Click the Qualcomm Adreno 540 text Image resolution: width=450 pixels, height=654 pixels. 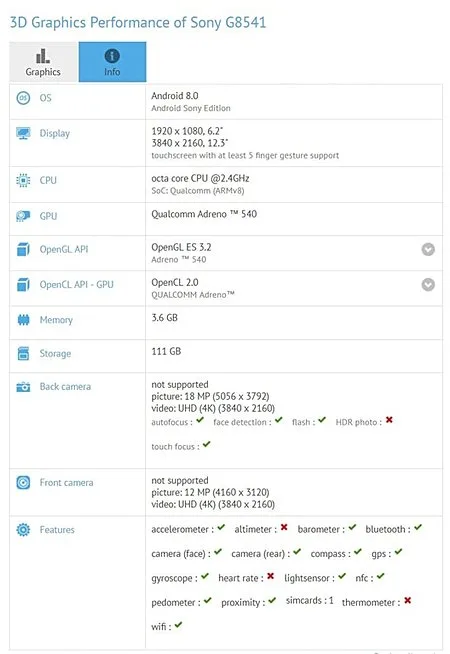click(204, 214)
